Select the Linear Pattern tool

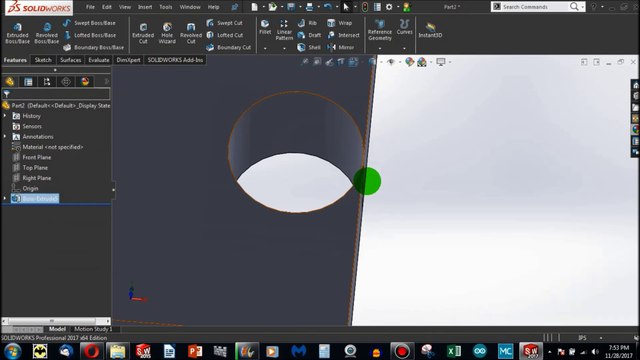tap(284, 30)
